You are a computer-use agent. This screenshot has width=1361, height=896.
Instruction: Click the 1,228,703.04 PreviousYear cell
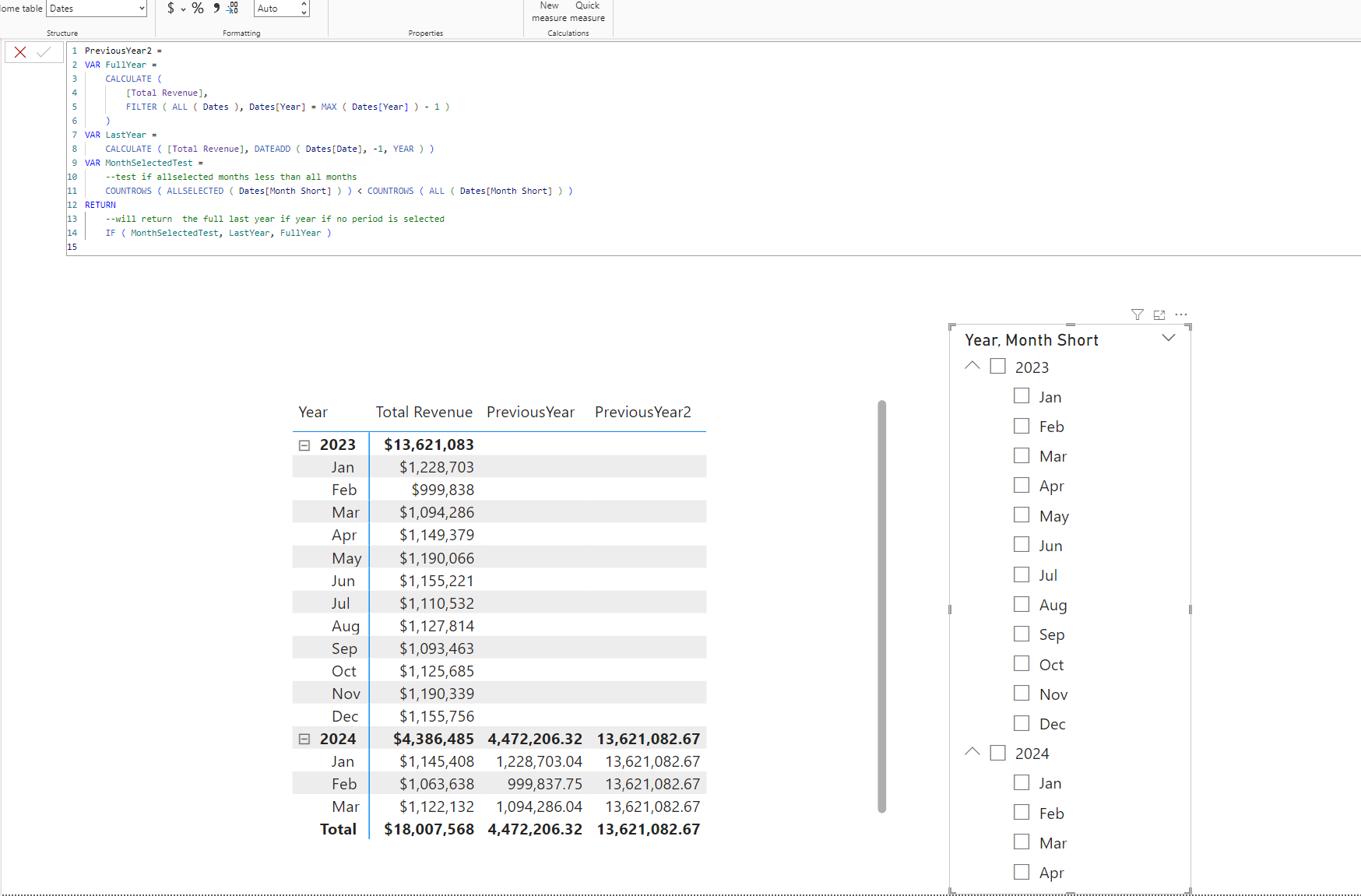[539, 762]
